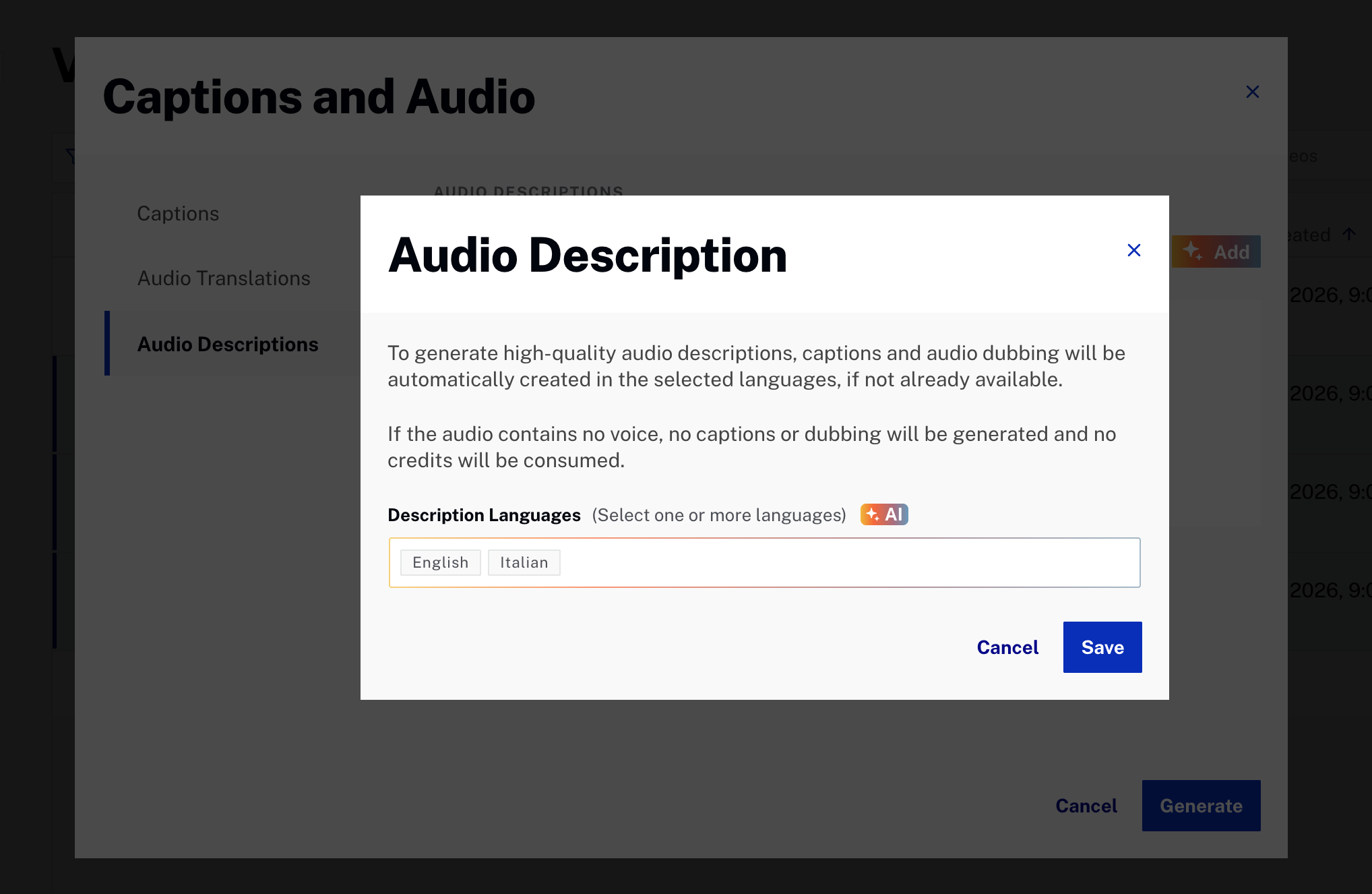Click the AI badge next to Description Languages
This screenshot has width=1372, height=894.
pos(884,514)
